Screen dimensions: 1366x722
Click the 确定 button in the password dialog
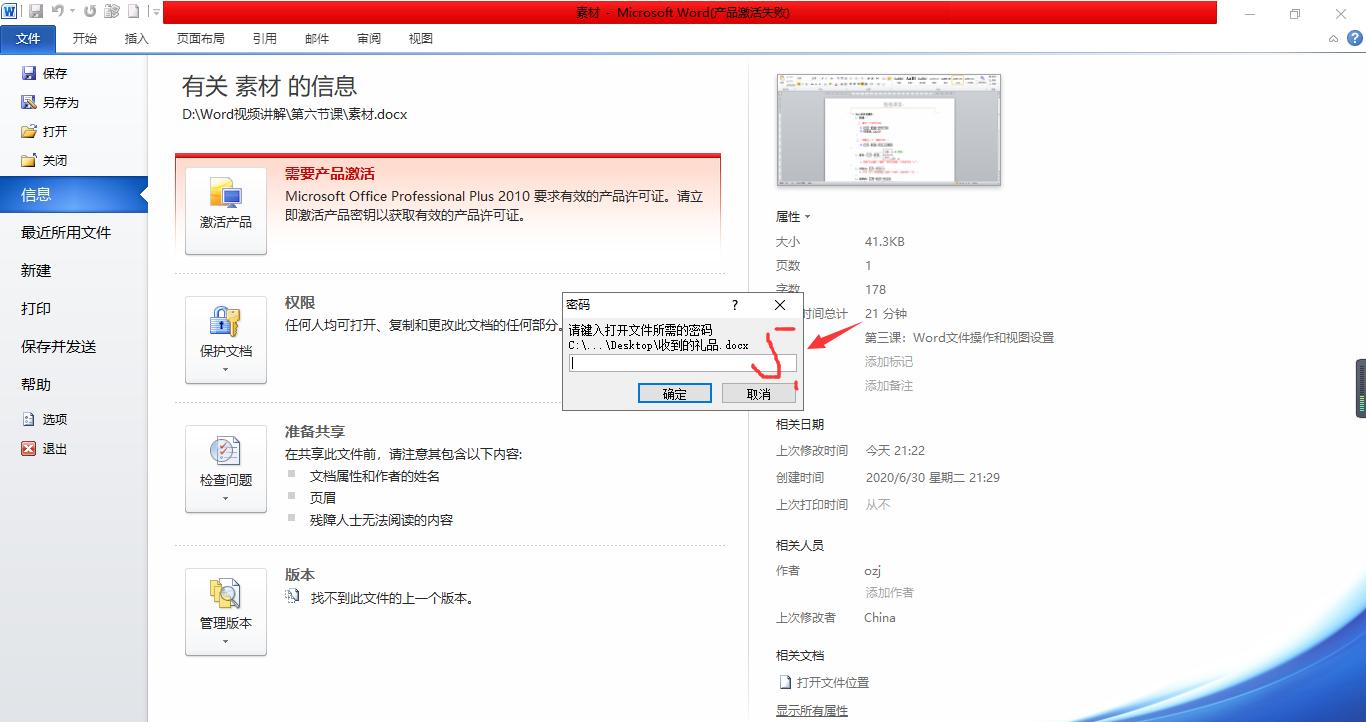pyautogui.click(x=673, y=393)
